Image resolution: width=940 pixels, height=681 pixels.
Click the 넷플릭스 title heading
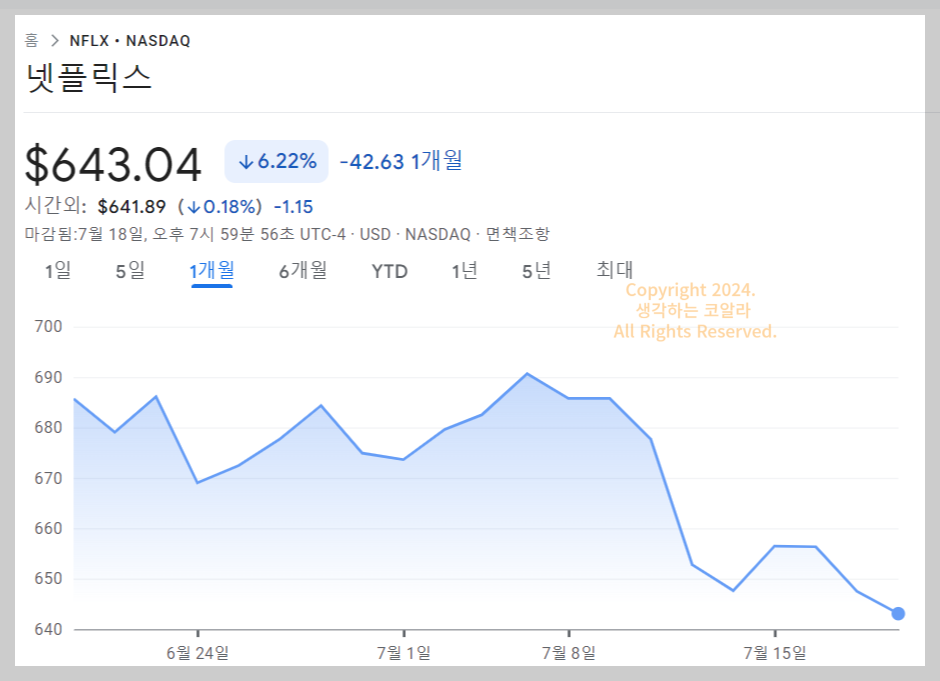pos(88,79)
